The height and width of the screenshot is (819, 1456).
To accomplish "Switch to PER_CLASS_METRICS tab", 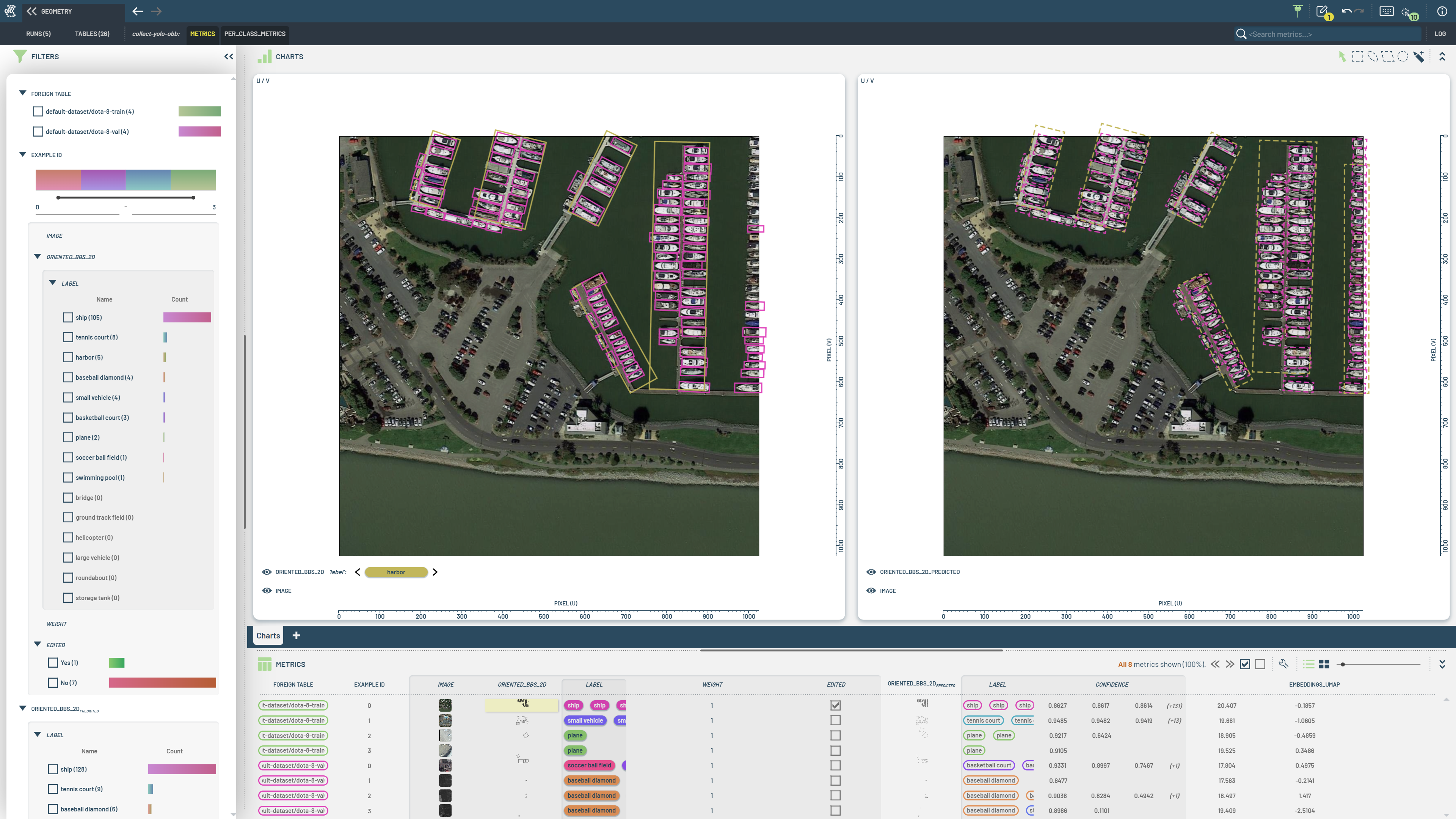I will [x=254, y=34].
